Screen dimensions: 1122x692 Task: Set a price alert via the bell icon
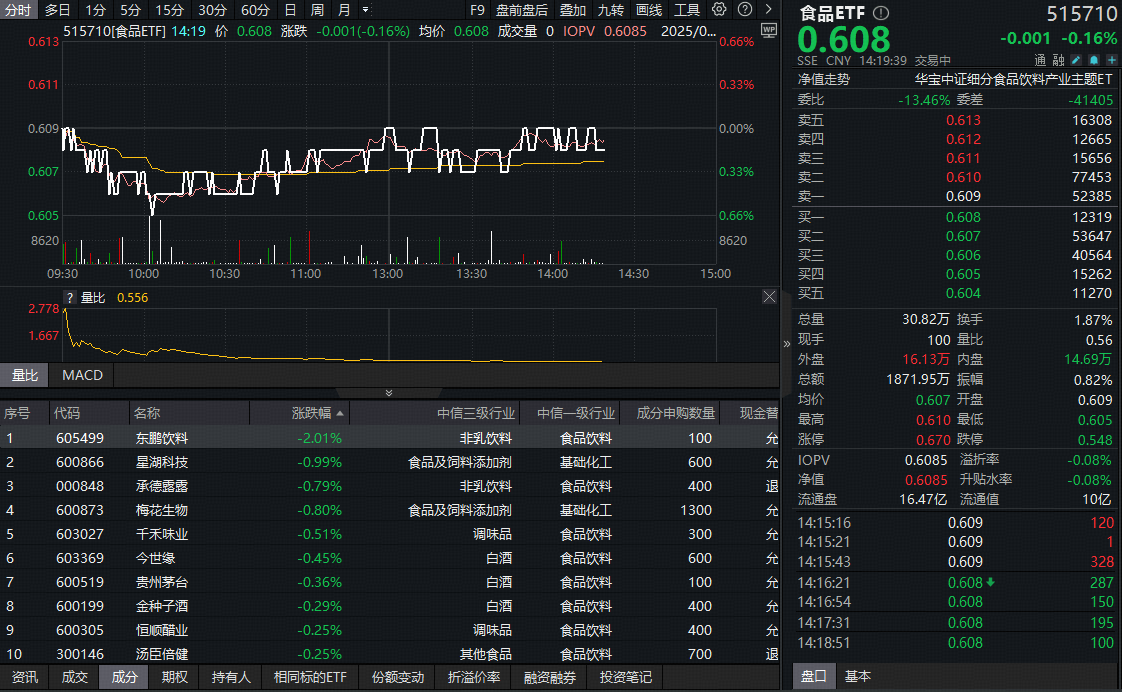1093,59
